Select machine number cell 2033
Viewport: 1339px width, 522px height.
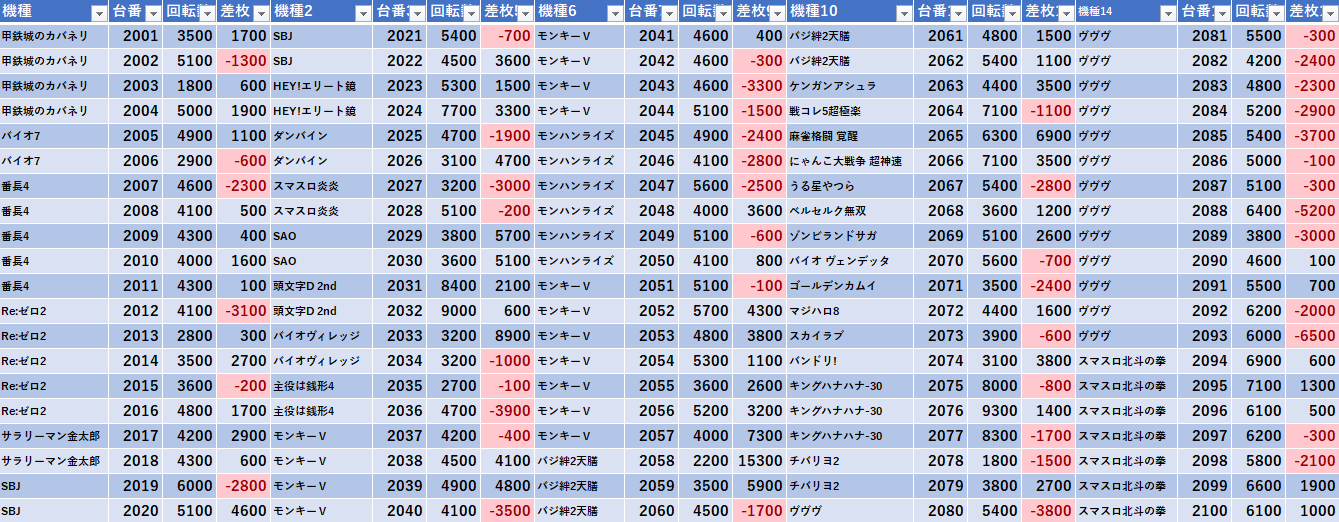click(x=400, y=336)
